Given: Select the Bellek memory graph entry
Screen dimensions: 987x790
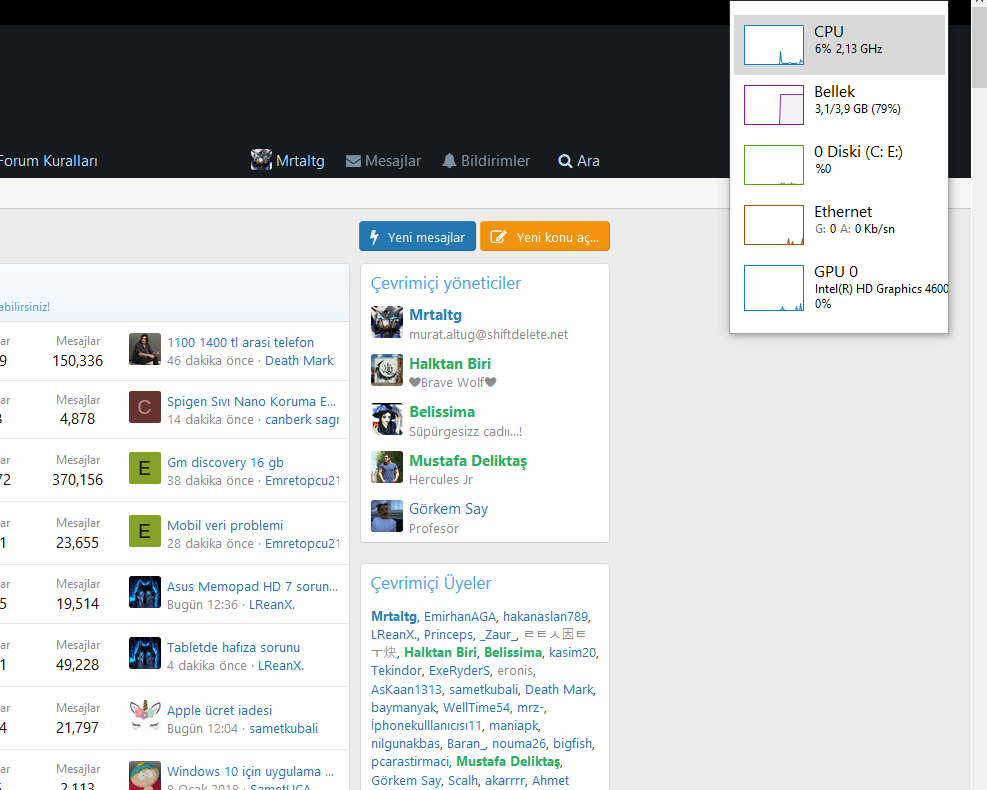Looking at the screenshot, I should click(x=839, y=104).
